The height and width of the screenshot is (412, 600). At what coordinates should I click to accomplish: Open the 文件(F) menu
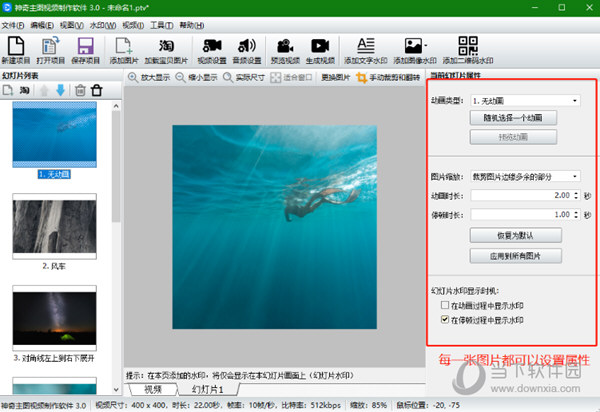click(x=13, y=25)
